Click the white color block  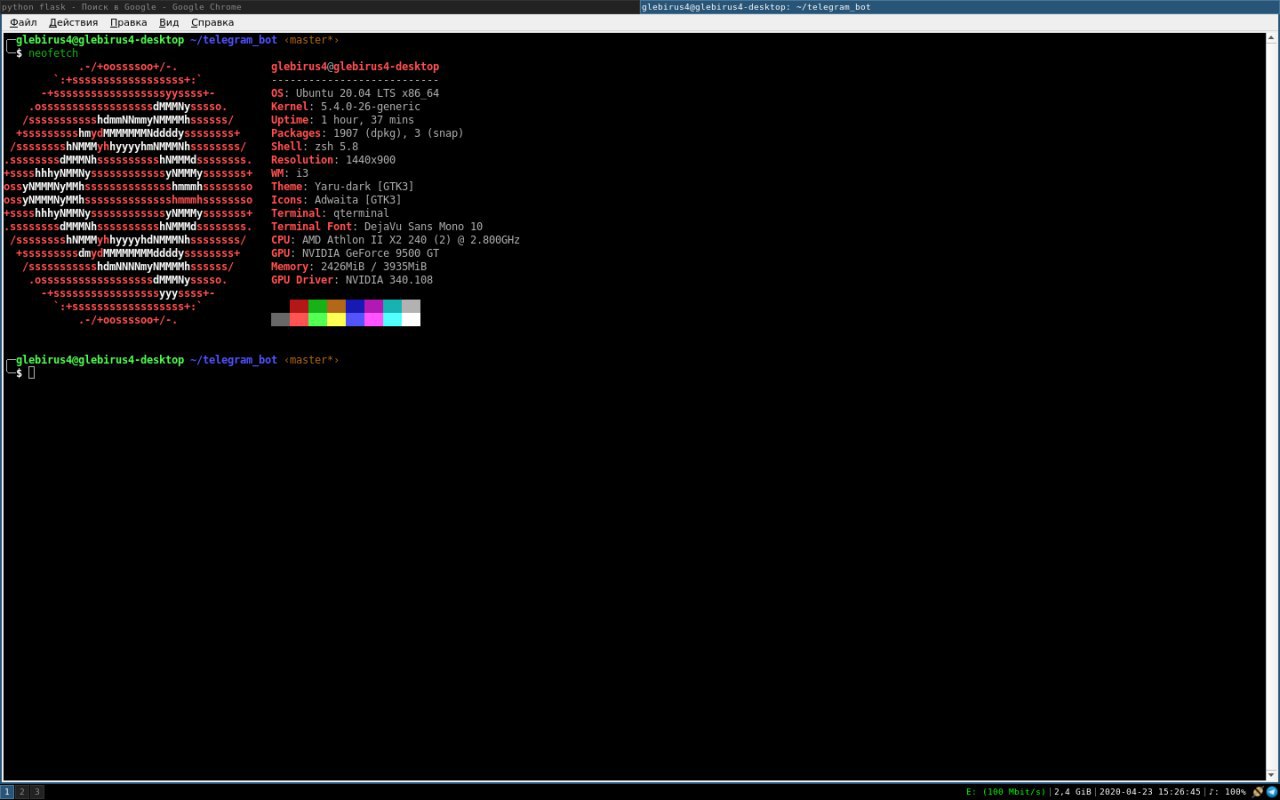[411, 319]
